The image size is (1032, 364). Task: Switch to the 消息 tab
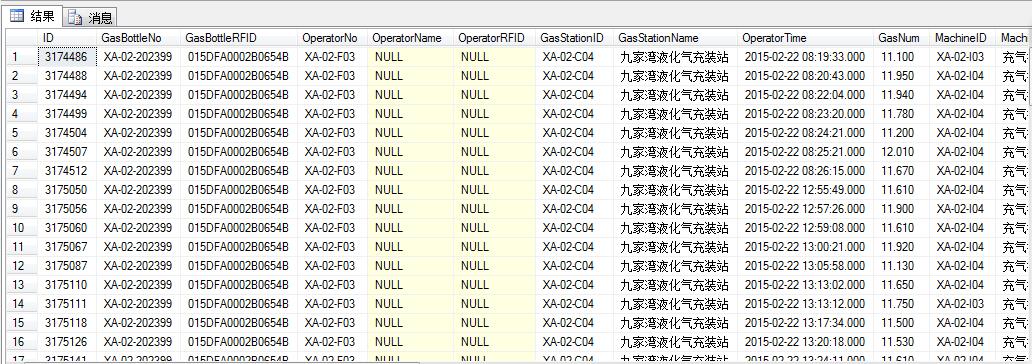[x=91, y=18]
